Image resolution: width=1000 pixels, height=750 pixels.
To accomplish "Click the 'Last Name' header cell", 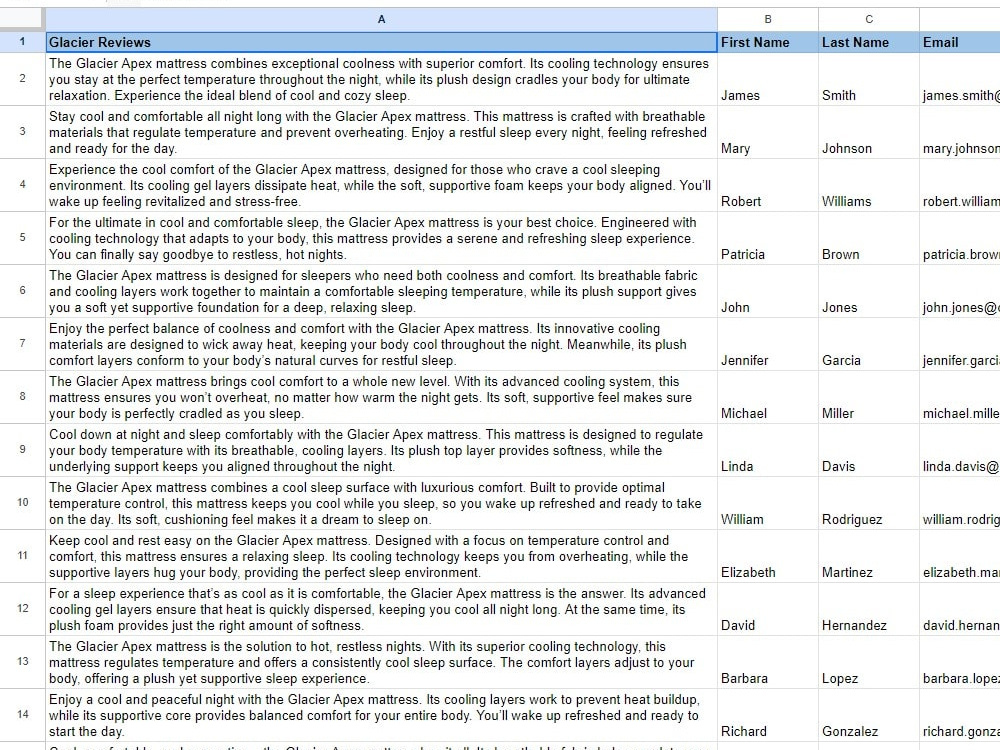I will coord(869,42).
